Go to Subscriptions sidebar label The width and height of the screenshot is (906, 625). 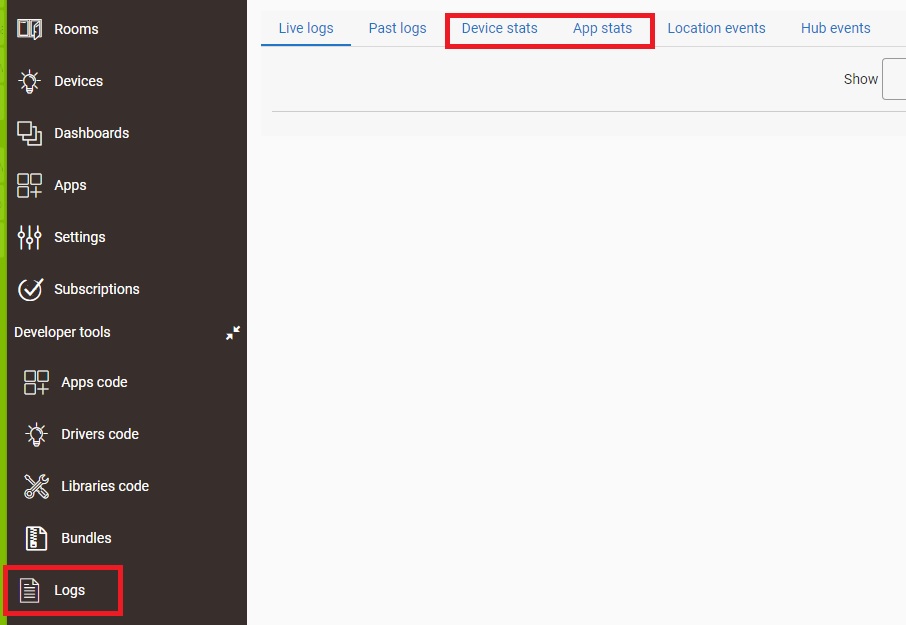tap(97, 289)
